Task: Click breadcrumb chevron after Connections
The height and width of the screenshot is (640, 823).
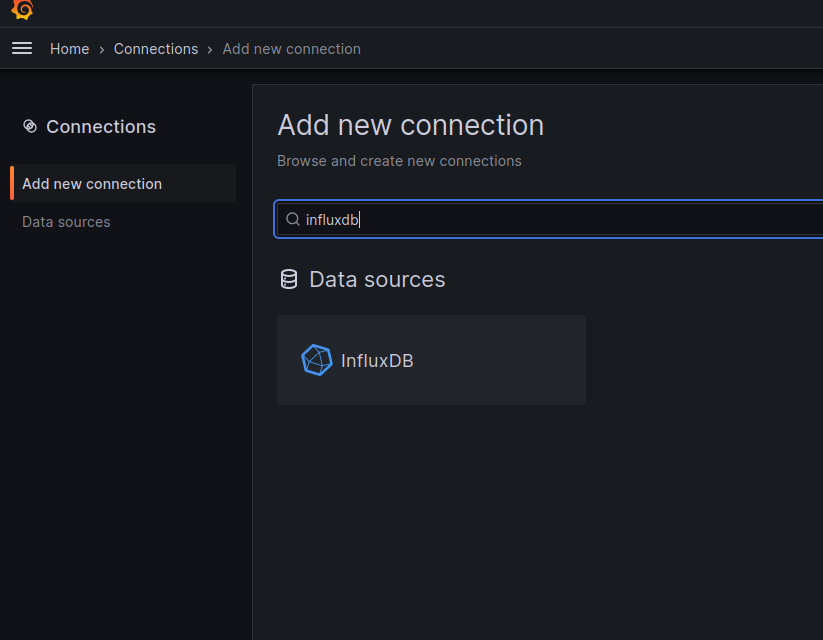Action: click(x=210, y=49)
